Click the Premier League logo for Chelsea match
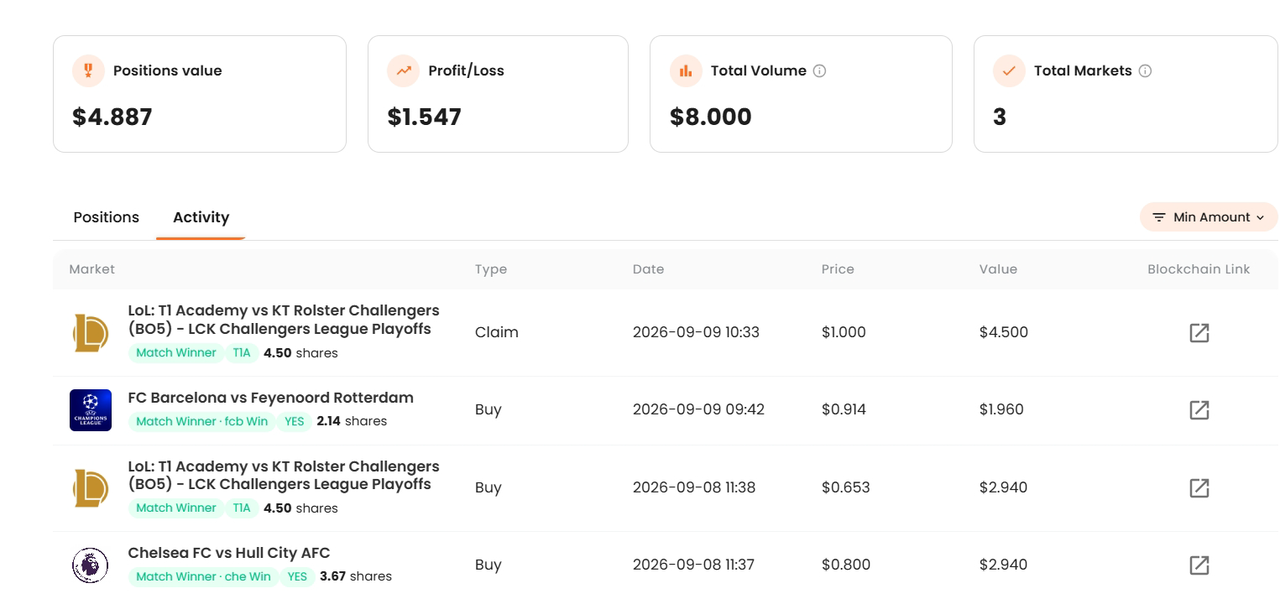The height and width of the screenshot is (599, 1280). 90,565
